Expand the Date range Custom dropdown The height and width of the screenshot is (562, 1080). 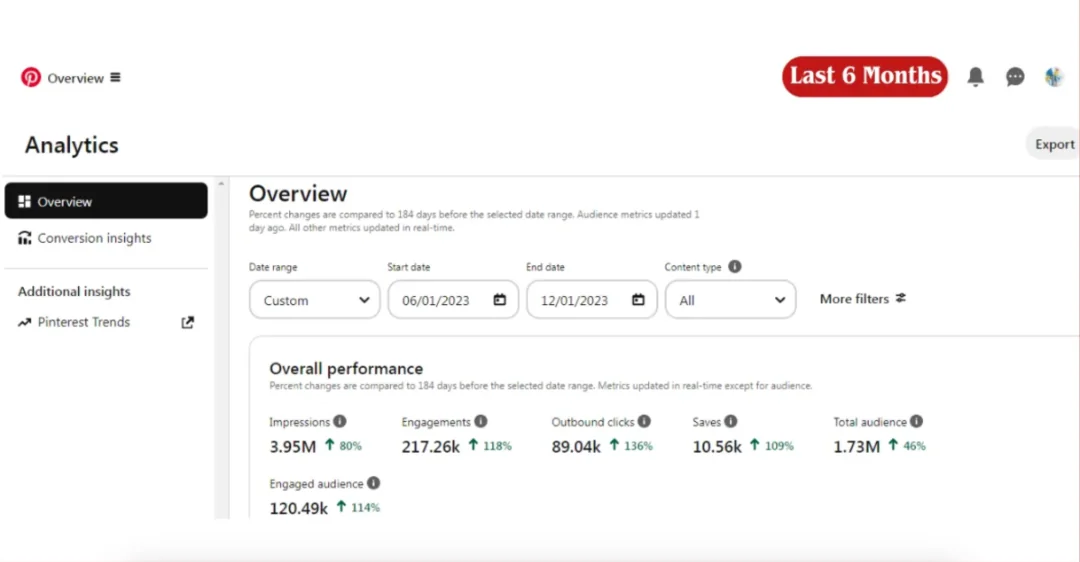315,300
